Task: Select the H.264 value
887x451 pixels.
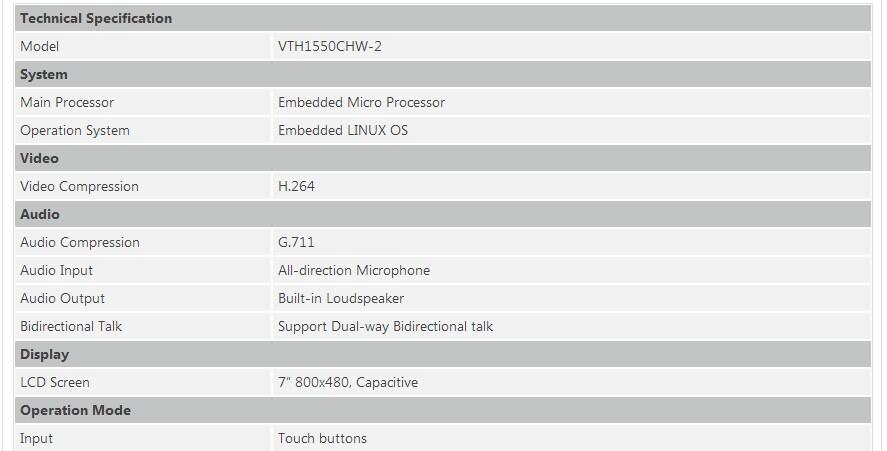Action: tap(296, 186)
